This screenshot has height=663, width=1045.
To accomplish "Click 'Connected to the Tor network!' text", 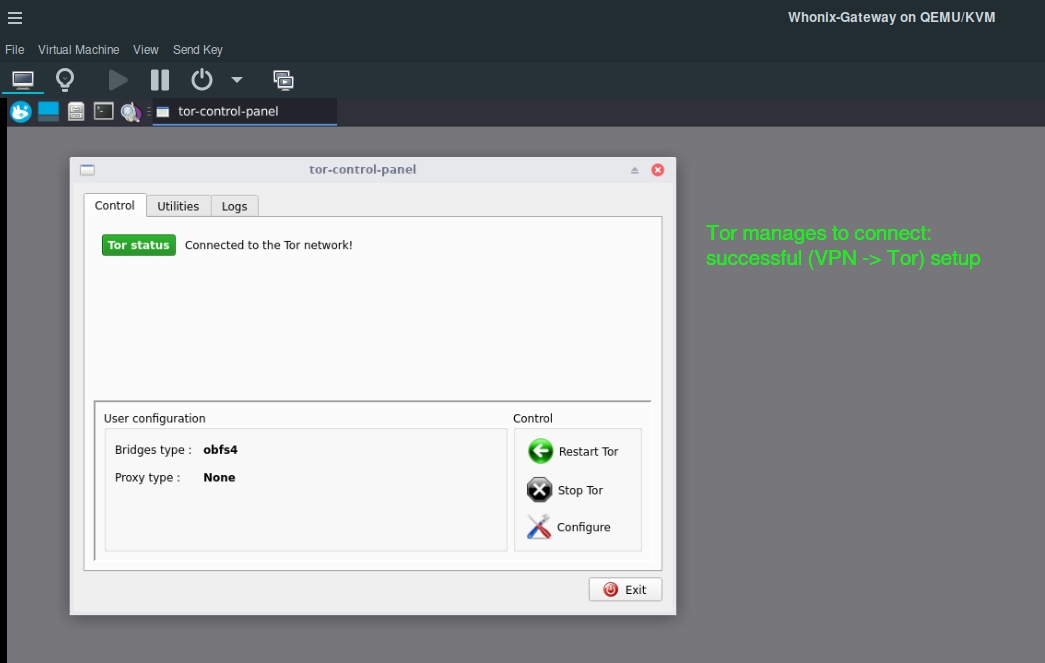I will [x=269, y=245].
